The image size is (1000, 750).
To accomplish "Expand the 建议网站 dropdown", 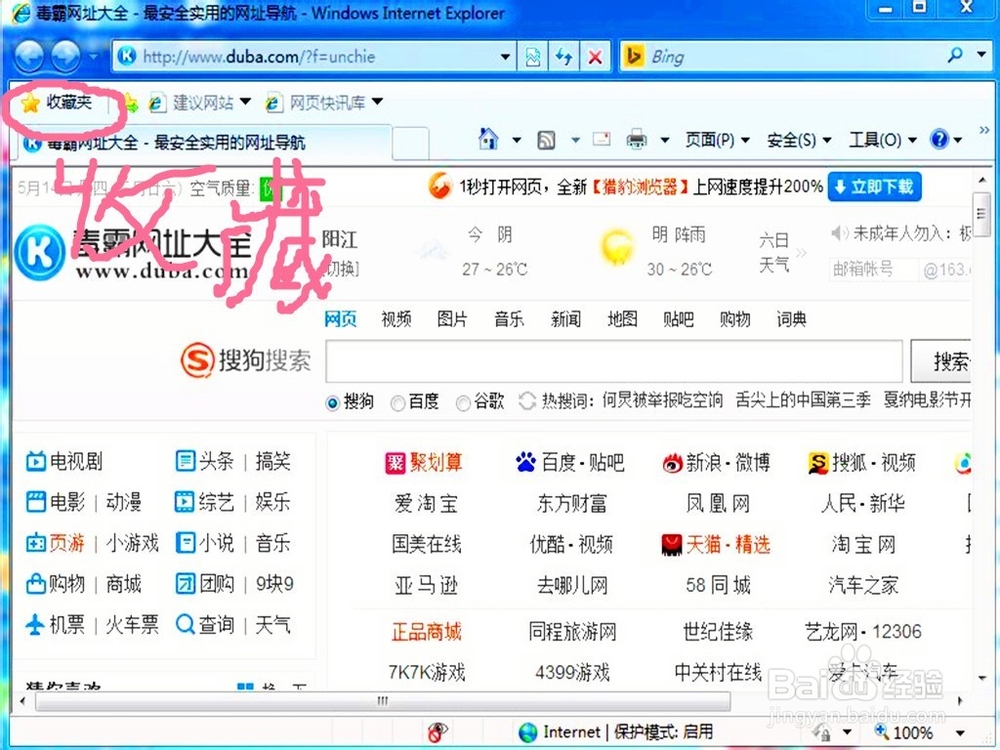I will point(246,102).
